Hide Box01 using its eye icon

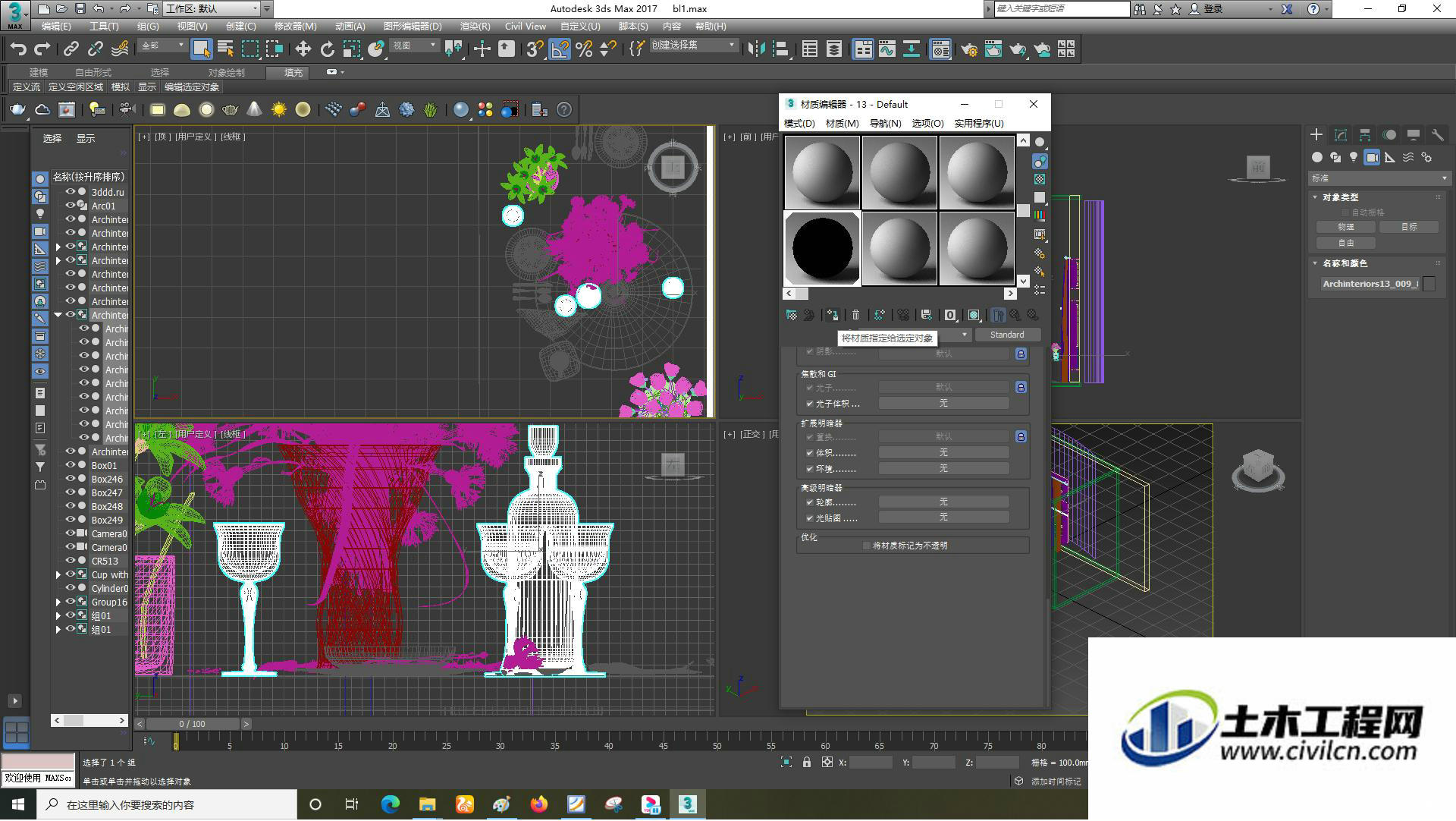pos(71,465)
